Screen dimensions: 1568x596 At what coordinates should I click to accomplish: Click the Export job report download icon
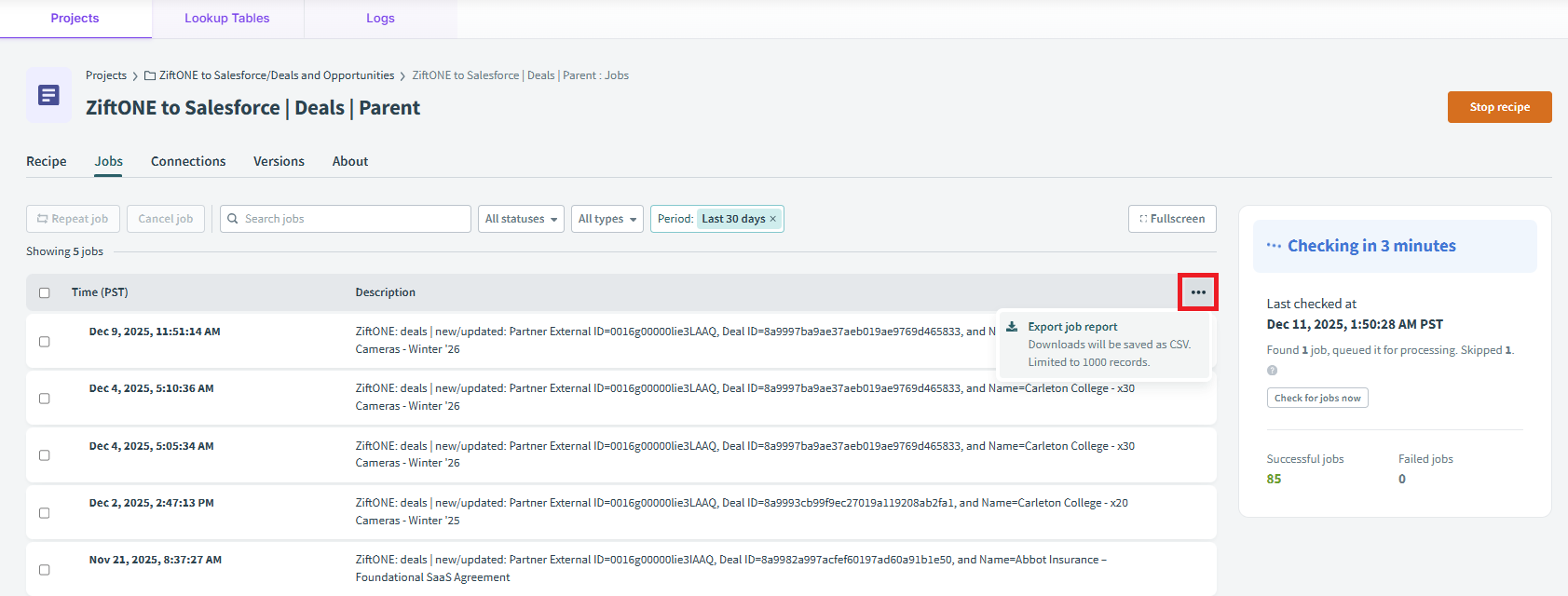tap(1012, 327)
